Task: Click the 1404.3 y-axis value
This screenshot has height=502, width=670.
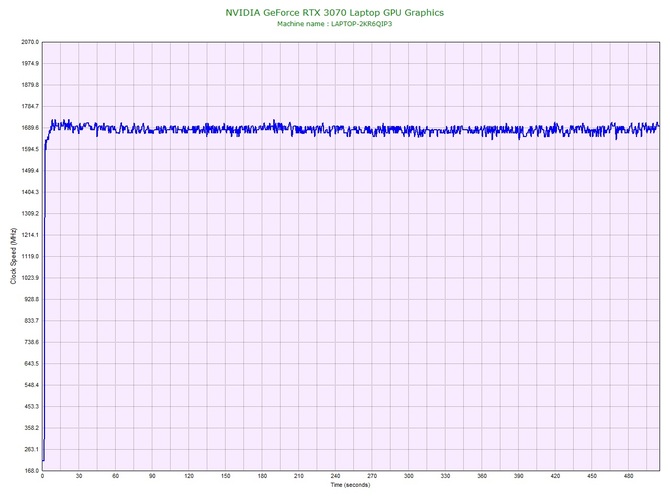Action: pyautogui.click(x=30, y=192)
